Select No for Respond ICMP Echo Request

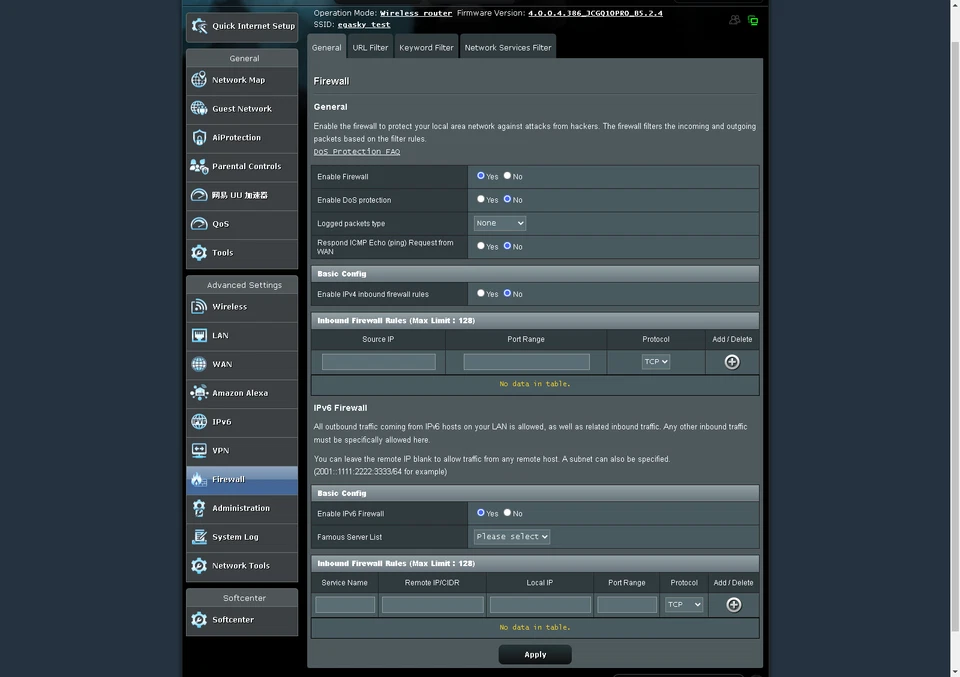[508, 246]
